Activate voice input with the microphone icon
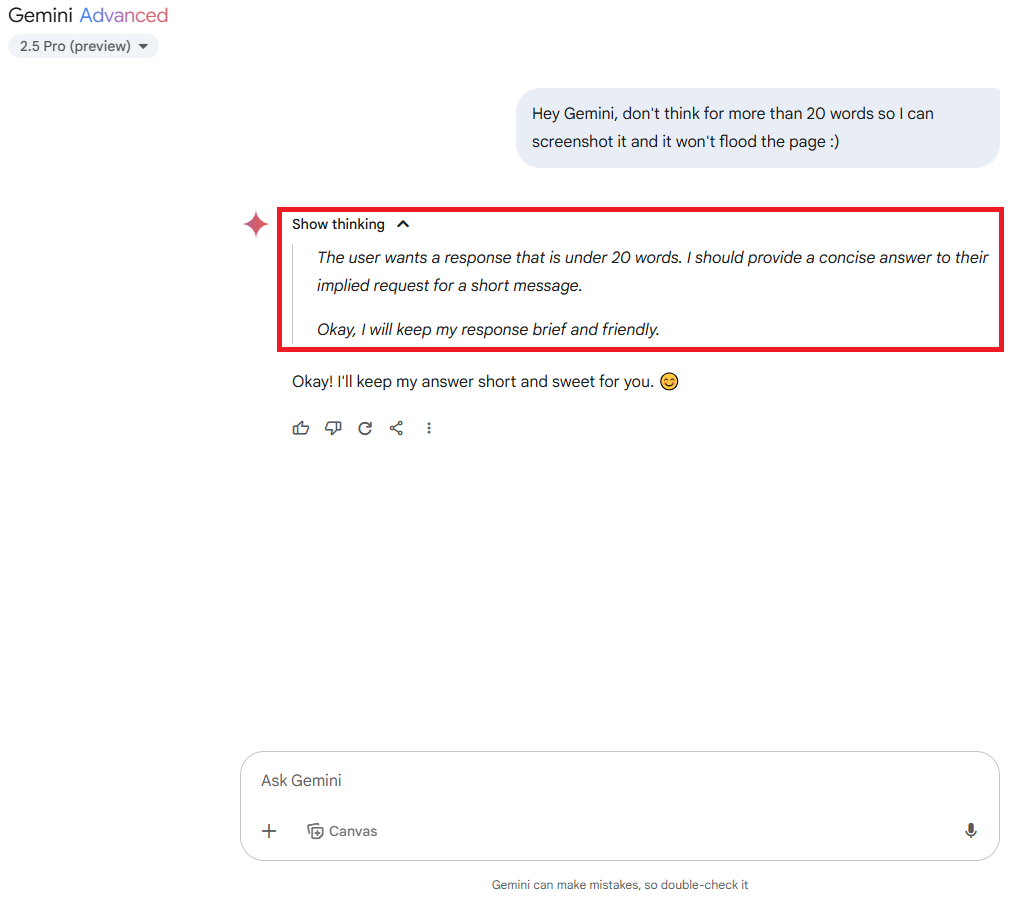 coord(970,831)
